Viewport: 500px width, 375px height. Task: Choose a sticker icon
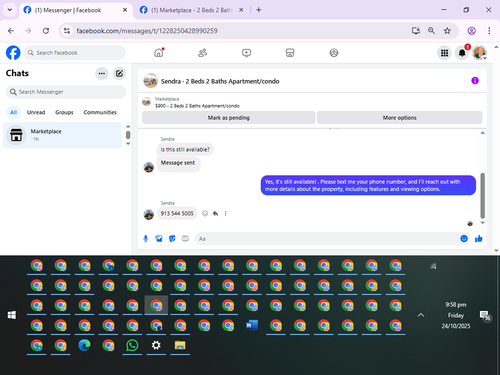[x=172, y=238]
